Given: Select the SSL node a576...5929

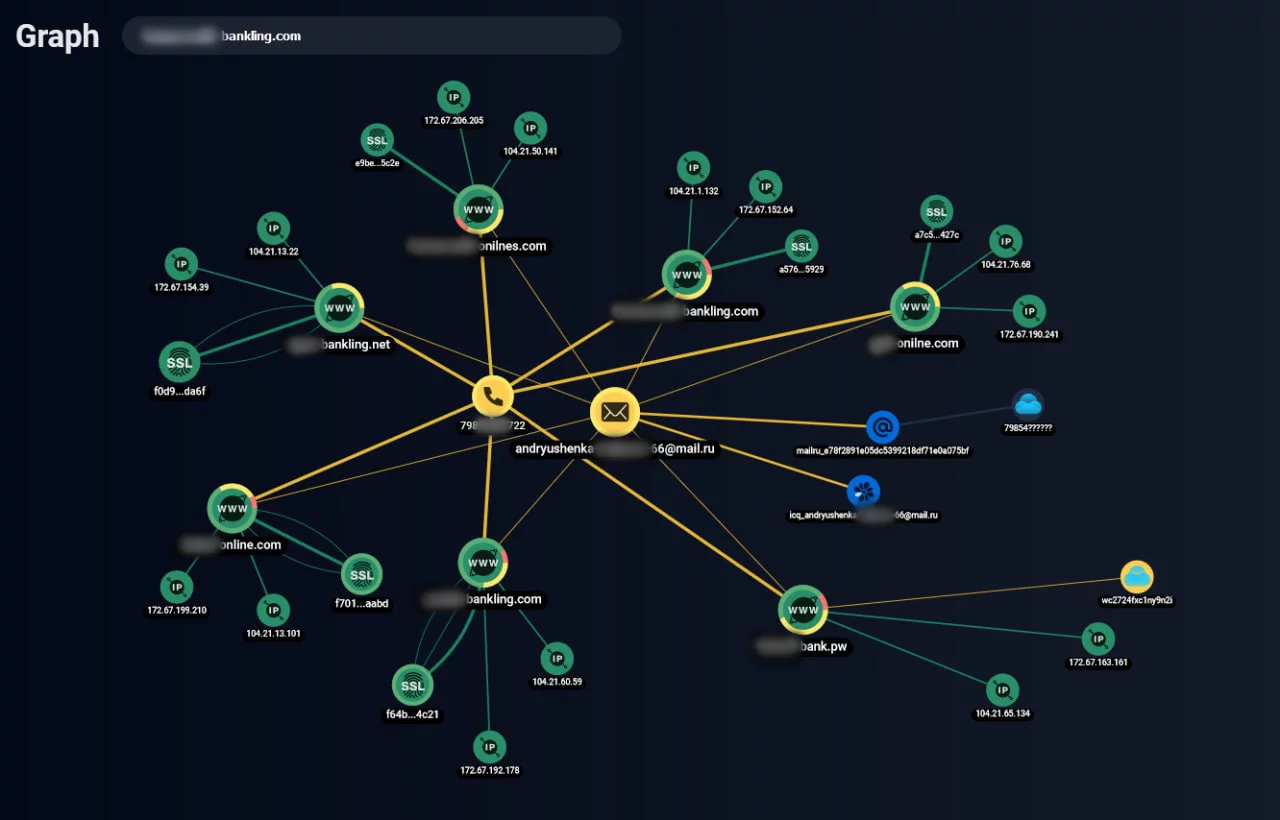Looking at the screenshot, I should (801, 246).
